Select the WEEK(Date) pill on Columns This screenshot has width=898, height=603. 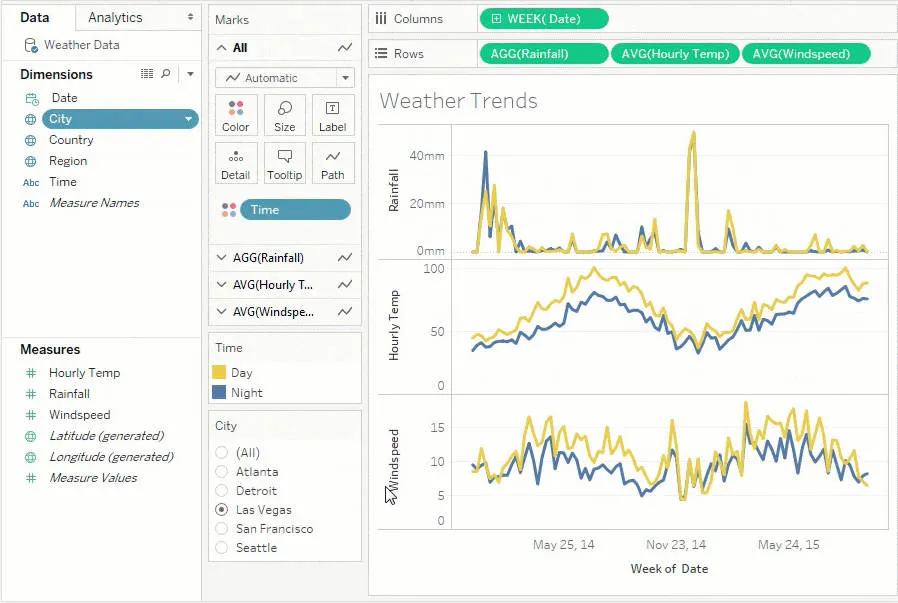tap(544, 19)
